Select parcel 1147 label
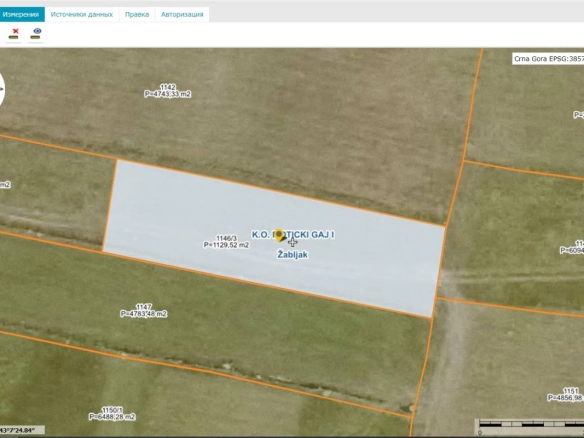The image size is (584, 438). point(144,307)
